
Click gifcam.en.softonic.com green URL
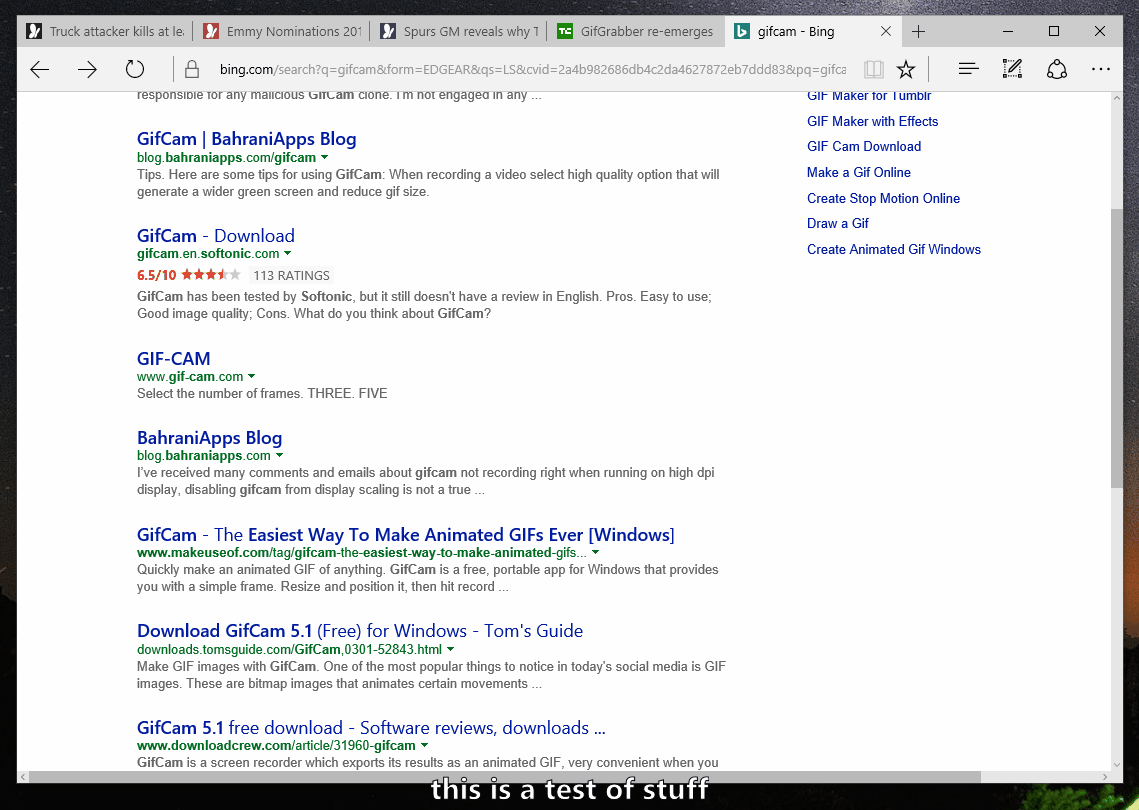[x=208, y=254]
